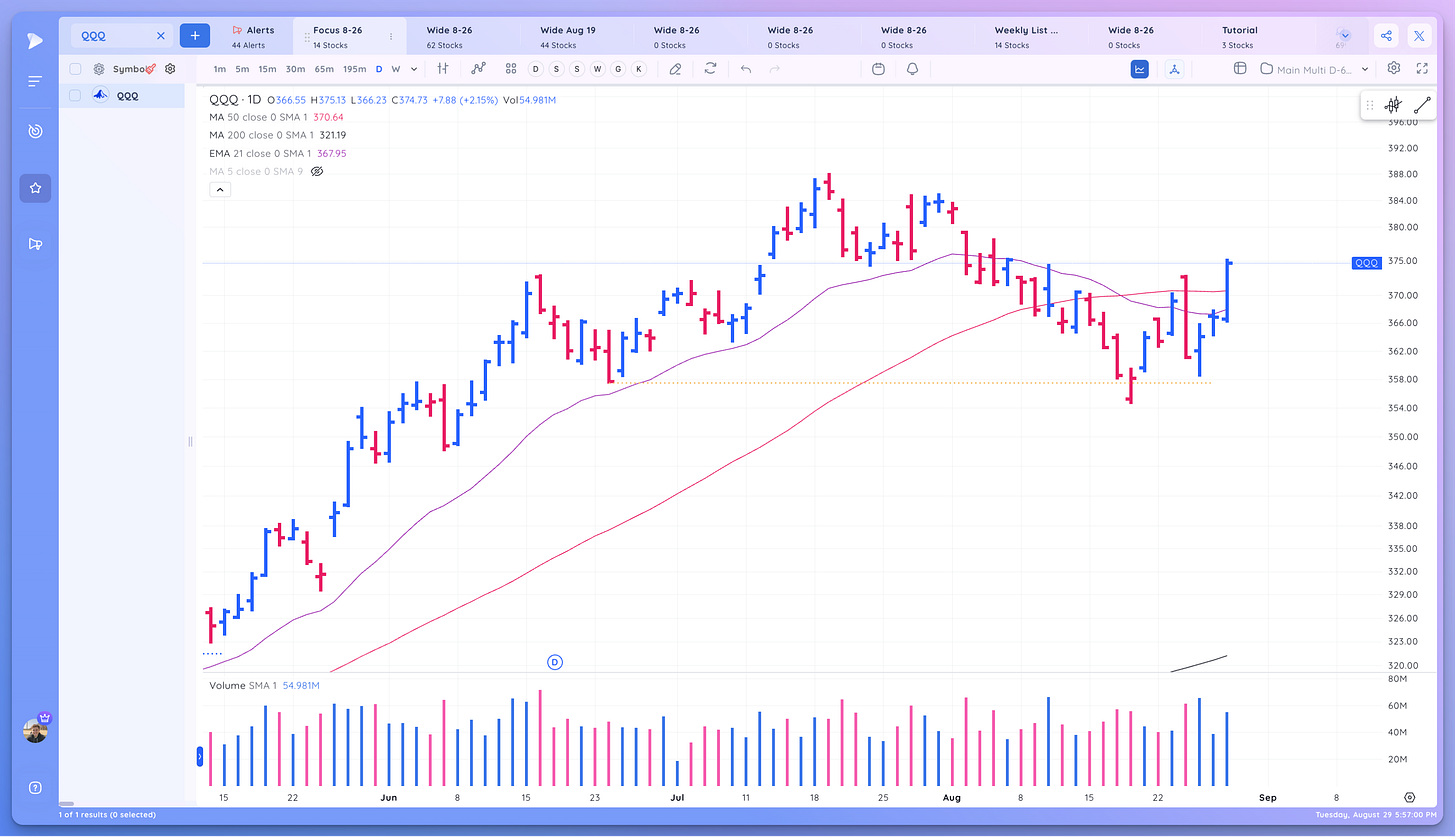Click the refresh sync arrows icon
1456x837 pixels.
pos(710,69)
